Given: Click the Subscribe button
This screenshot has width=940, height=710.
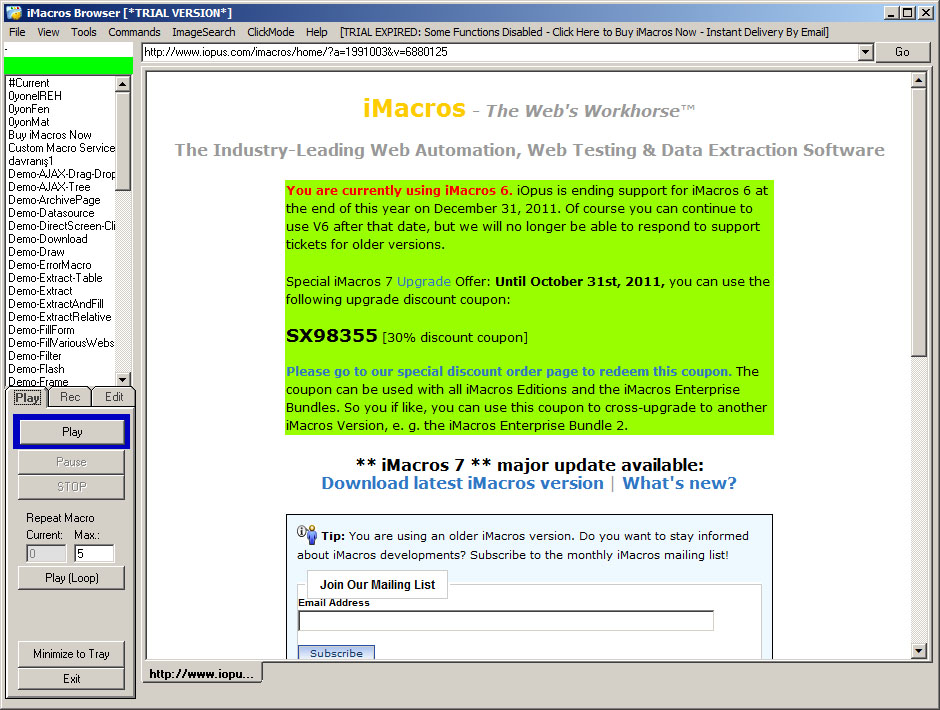Looking at the screenshot, I should (336, 652).
